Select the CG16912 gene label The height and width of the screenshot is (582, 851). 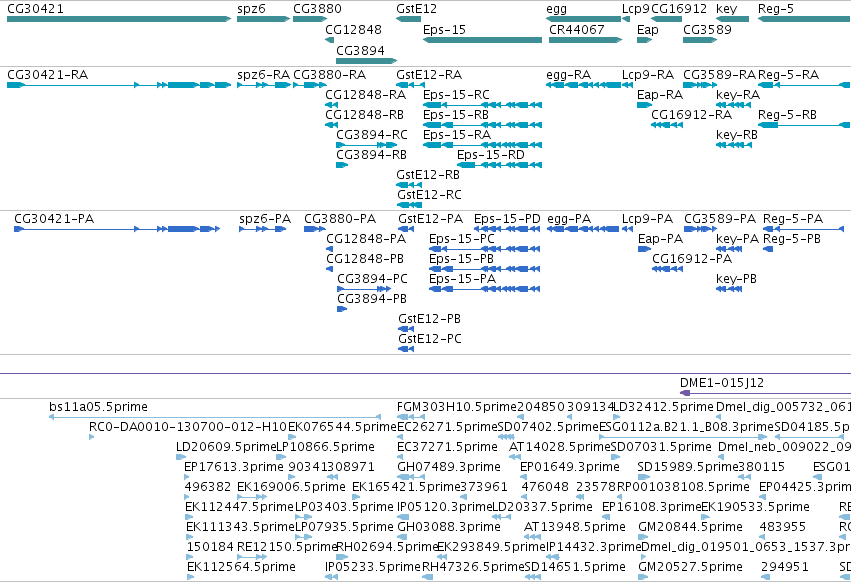click(678, 9)
